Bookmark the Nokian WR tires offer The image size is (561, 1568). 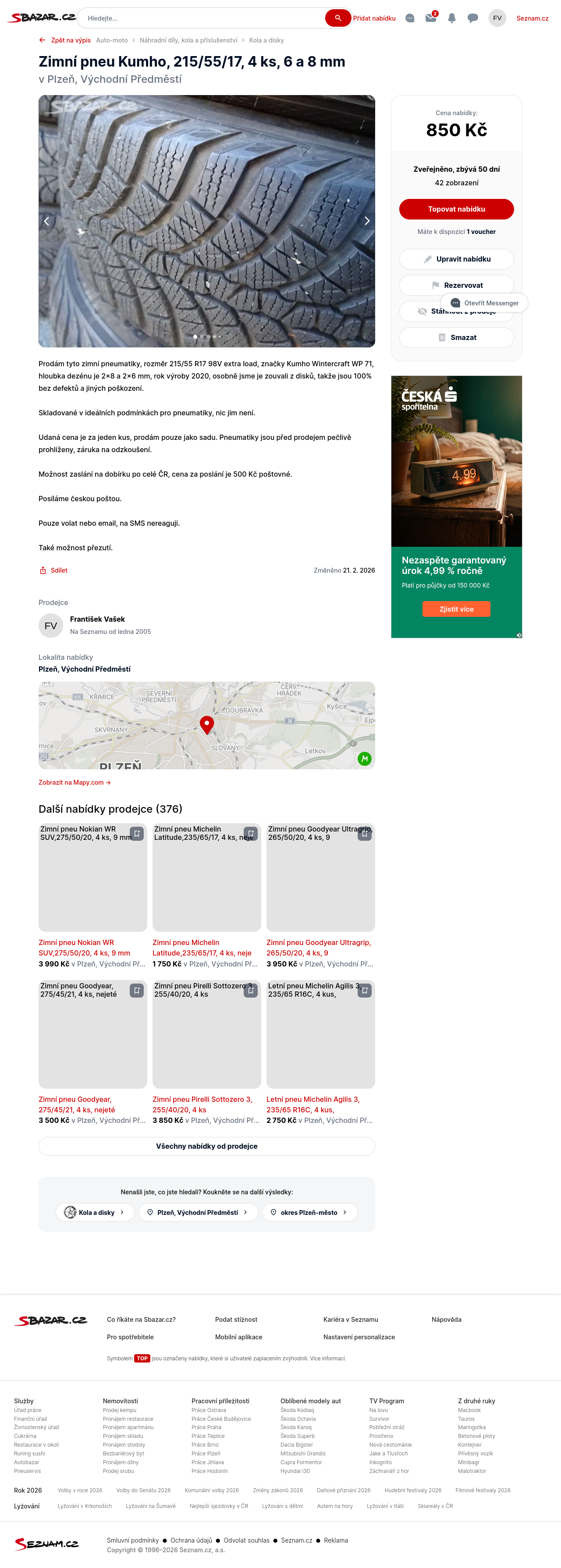(137, 833)
